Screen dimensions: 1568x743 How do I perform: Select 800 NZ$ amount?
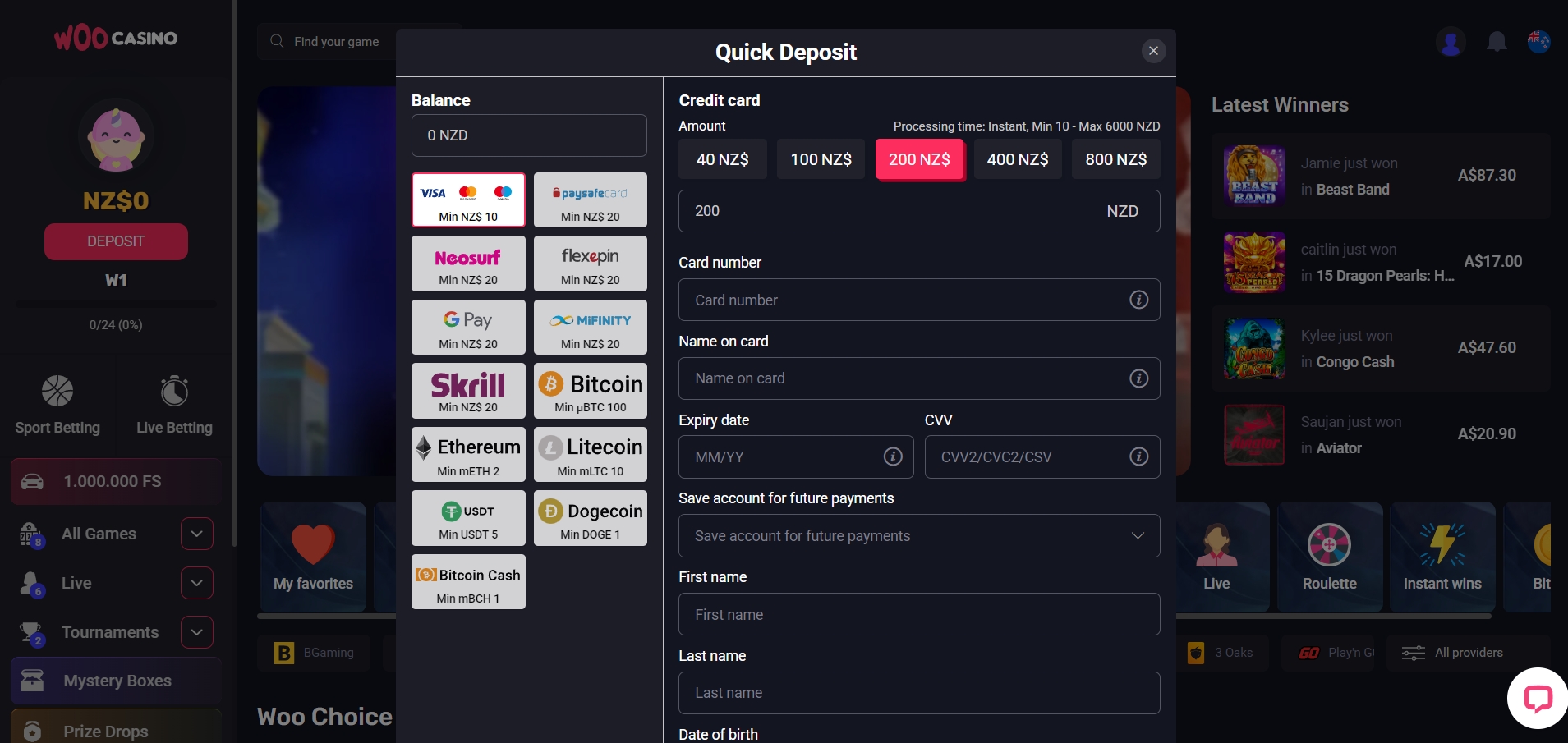1116,159
